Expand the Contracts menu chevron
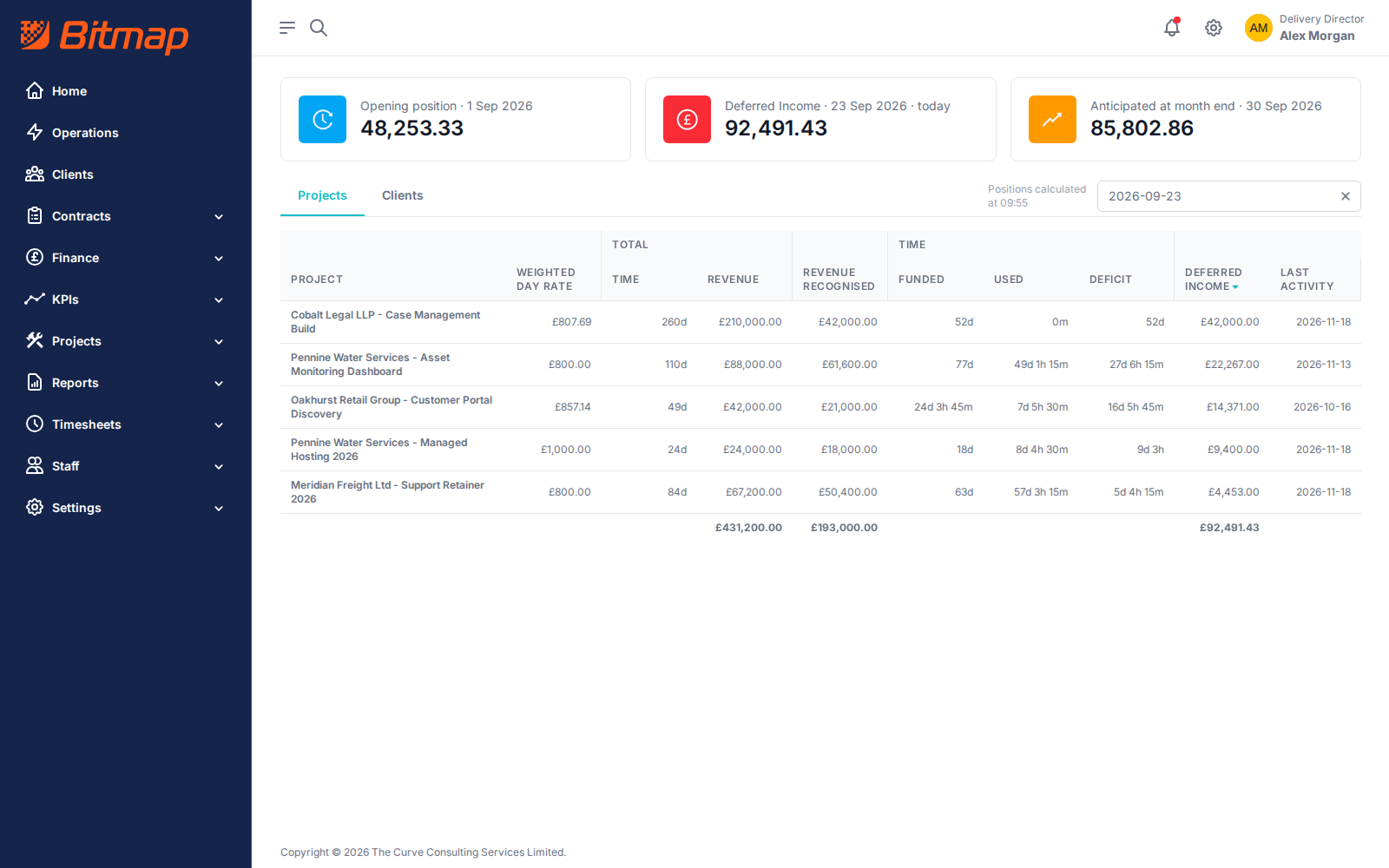This screenshot has width=1389, height=868. (219, 216)
